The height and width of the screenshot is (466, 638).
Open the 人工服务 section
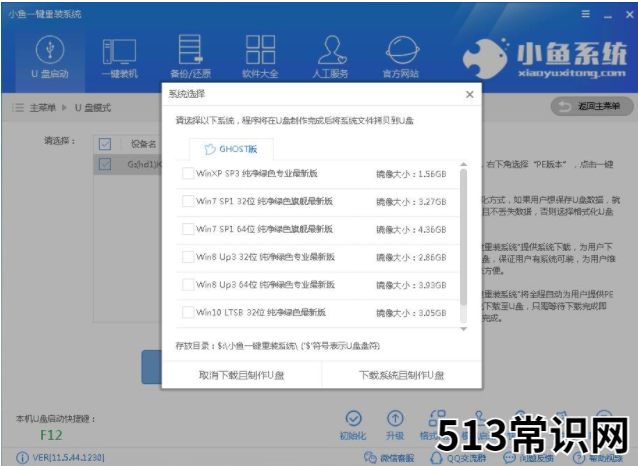[x=331, y=57]
